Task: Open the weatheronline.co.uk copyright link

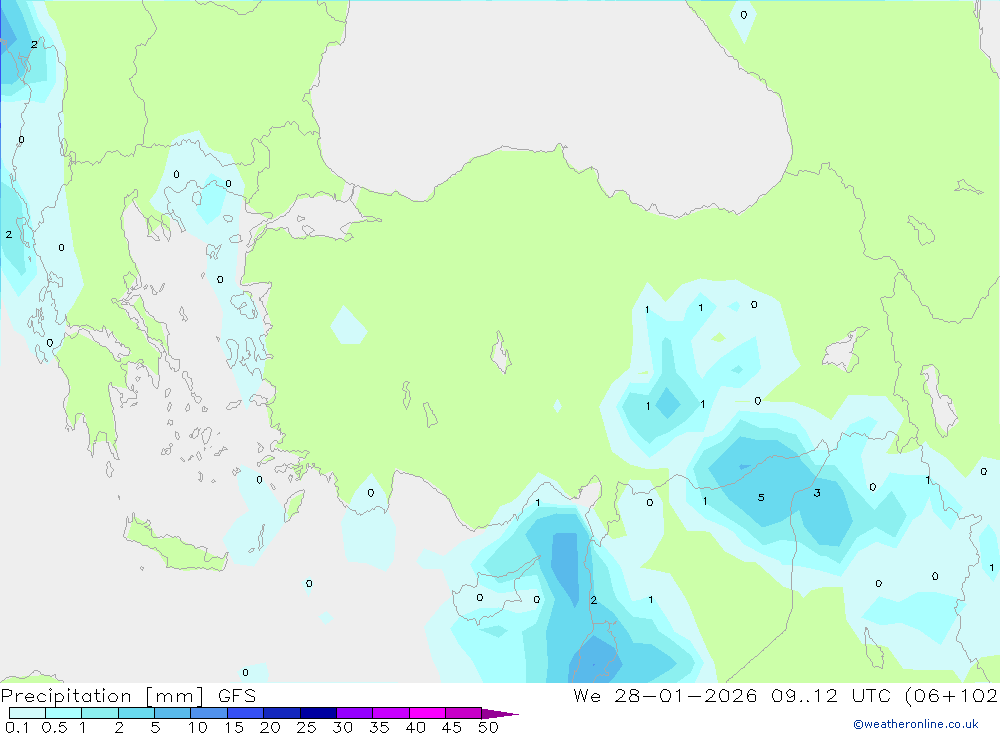Action: pyautogui.click(x=916, y=724)
